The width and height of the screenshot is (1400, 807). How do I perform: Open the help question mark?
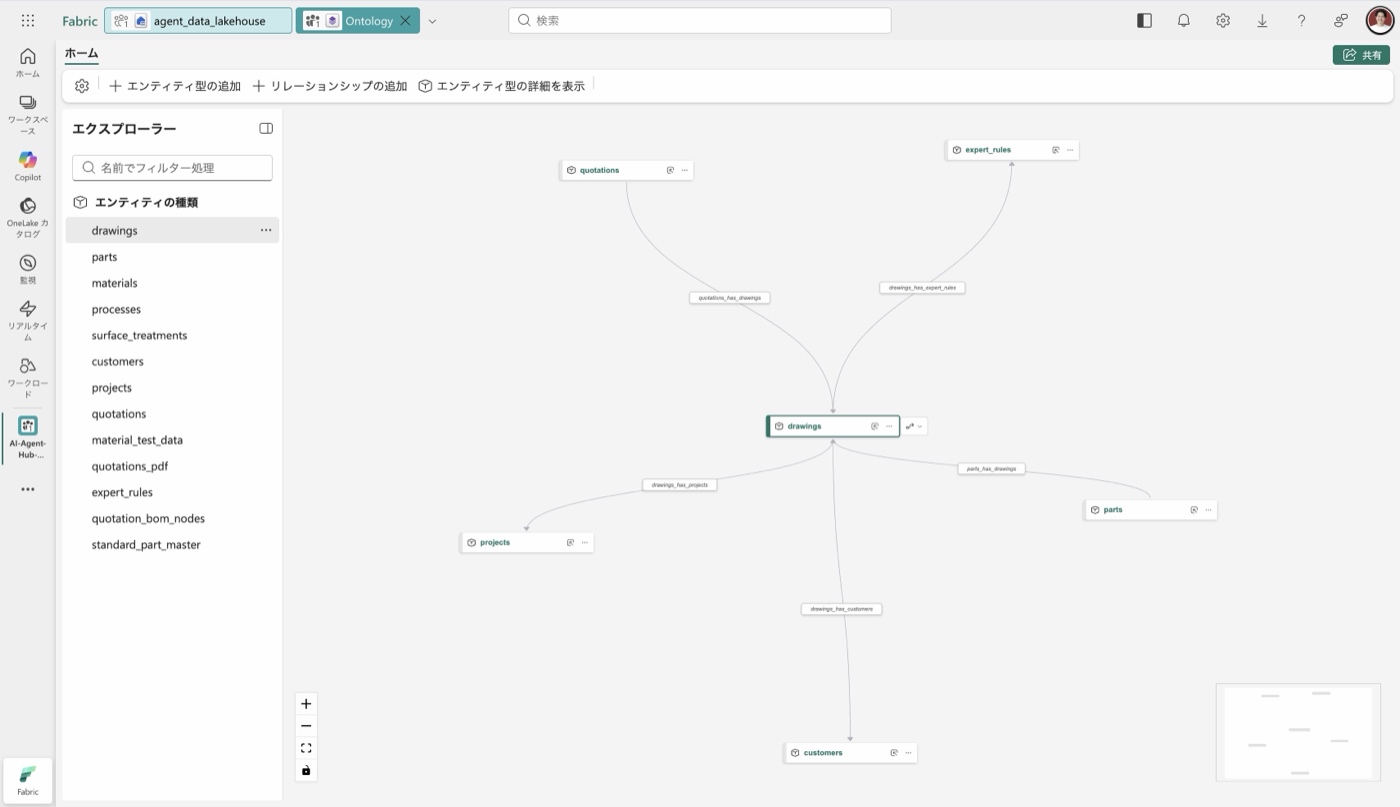pyautogui.click(x=1301, y=20)
